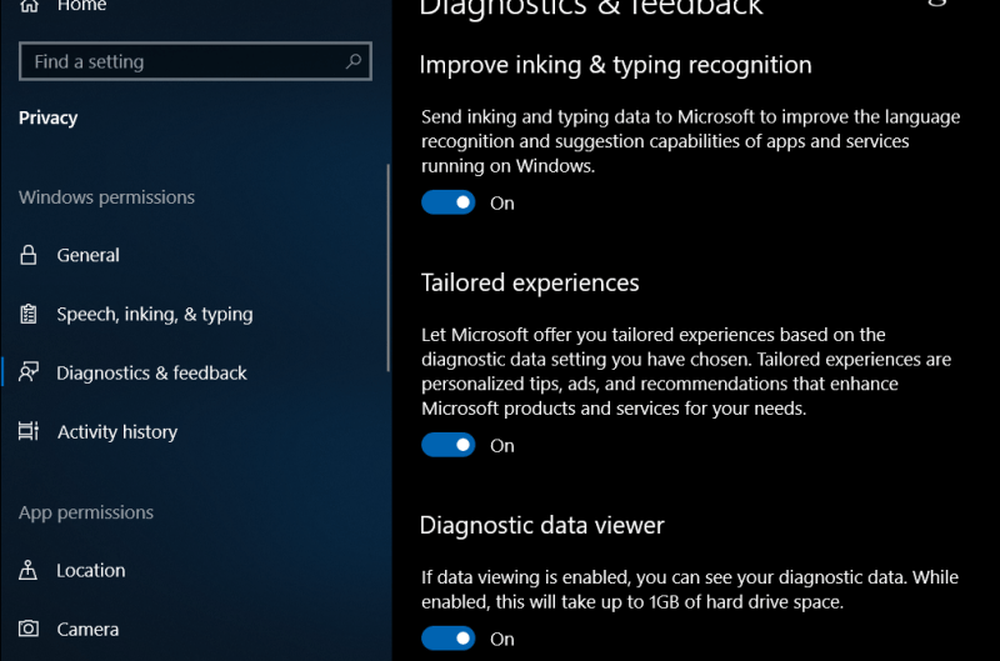The width and height of the screenshot is (1000, 661).
Task: Disable the Tailored experiences toggle
Action: tap(448, 445)
